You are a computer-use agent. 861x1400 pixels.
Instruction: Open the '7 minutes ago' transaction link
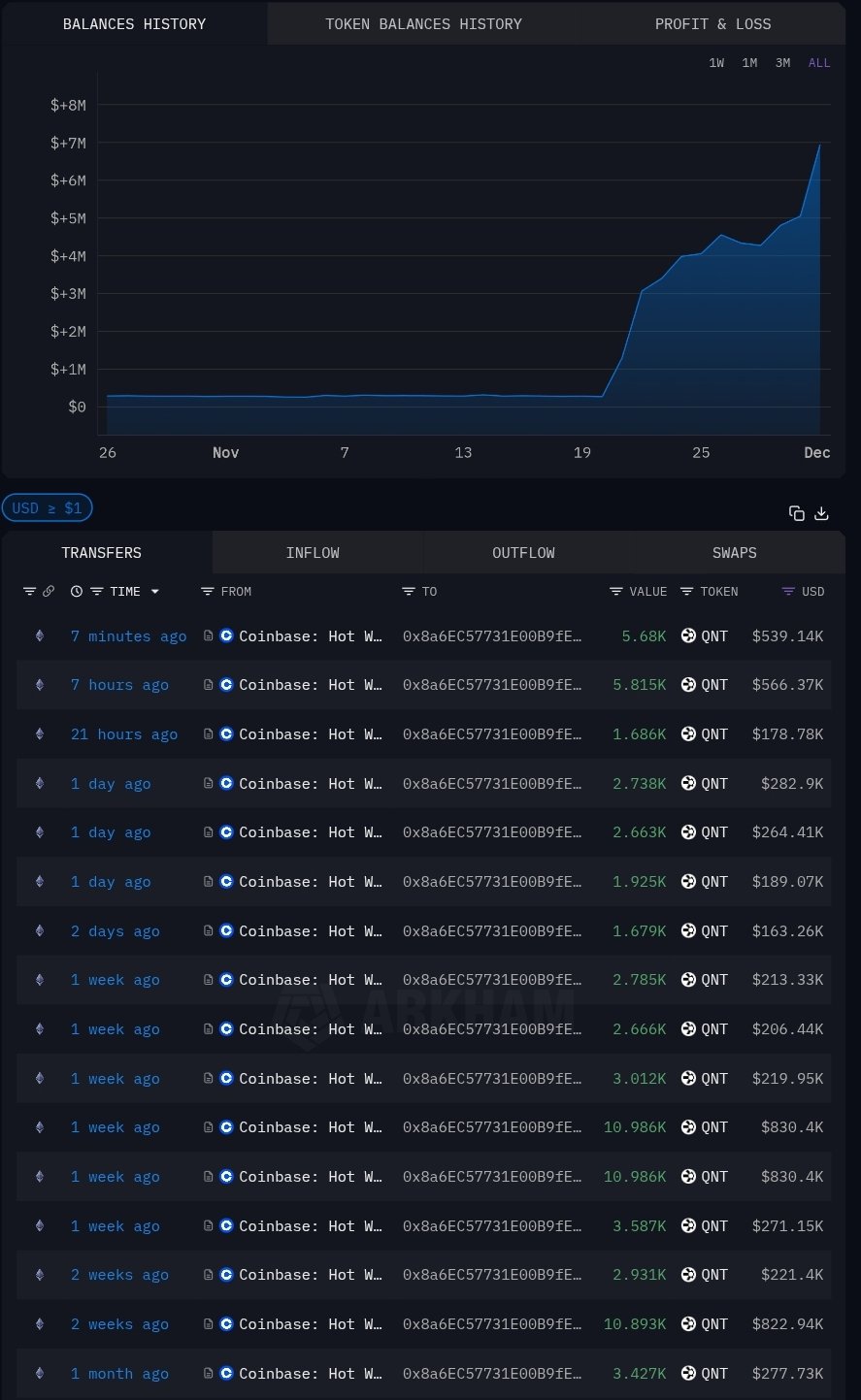(128, 636)
